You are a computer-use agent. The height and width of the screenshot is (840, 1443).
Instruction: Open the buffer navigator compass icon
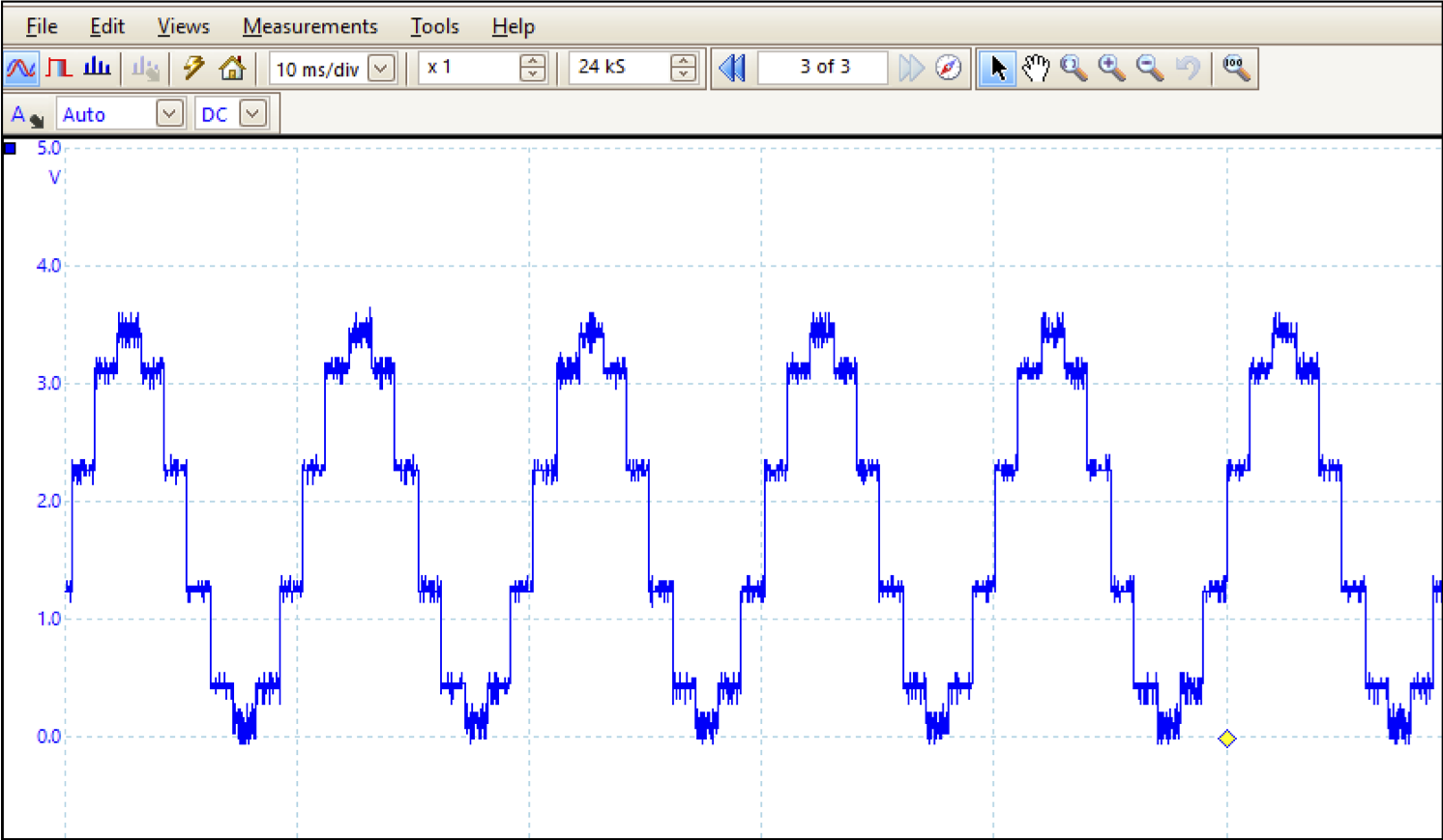pyautogui.click(x=949, y=68)
